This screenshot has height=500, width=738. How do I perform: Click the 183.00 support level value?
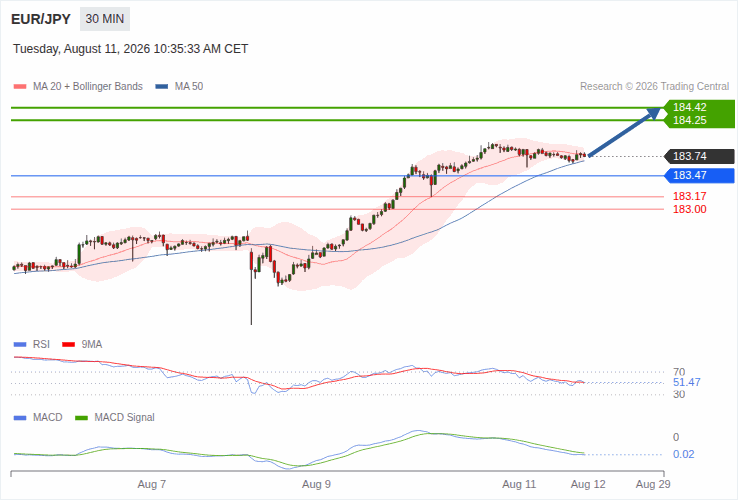coord(690,210)
